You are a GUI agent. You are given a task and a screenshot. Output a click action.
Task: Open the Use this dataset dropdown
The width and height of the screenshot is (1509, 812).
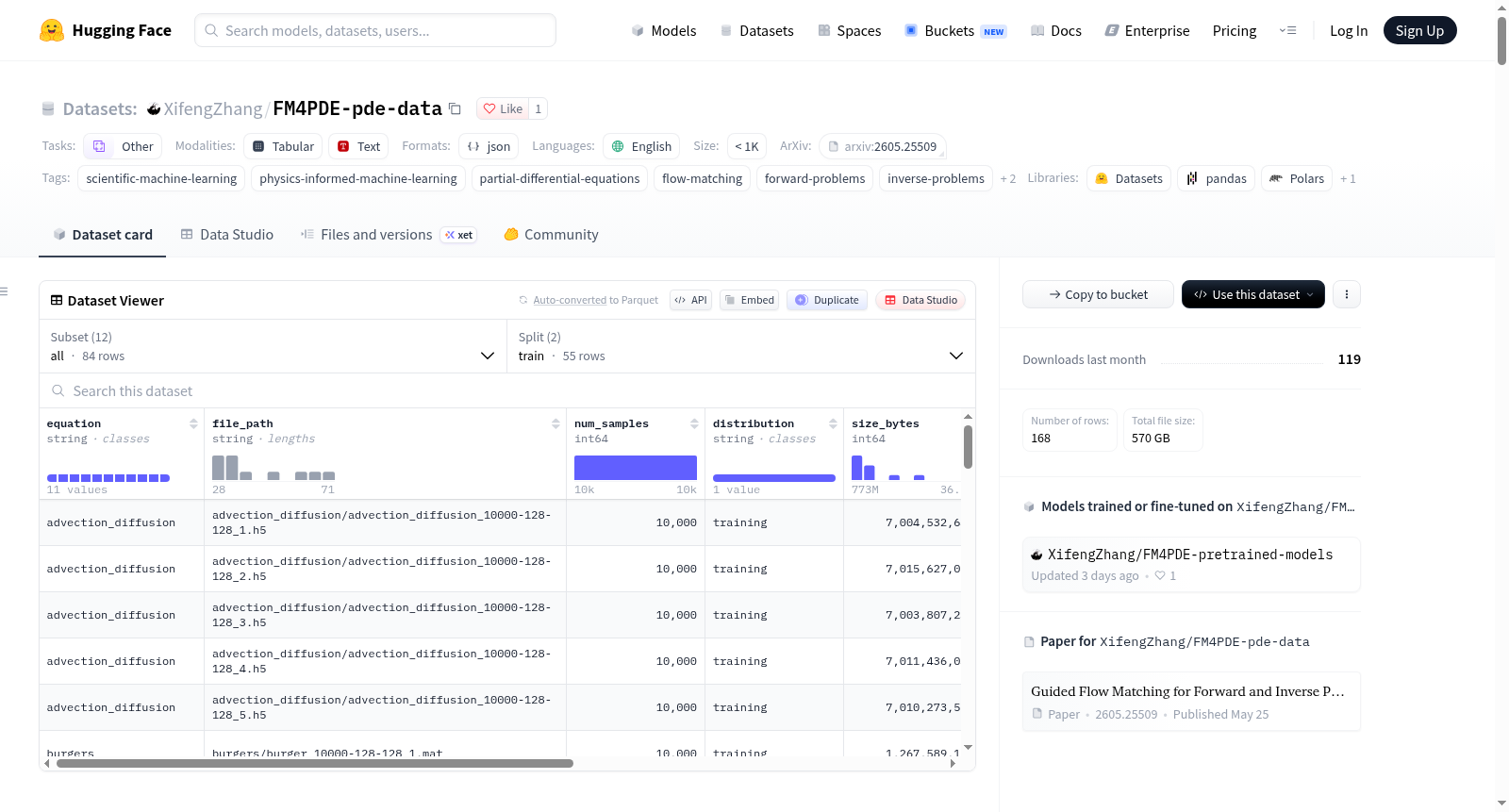coord(1252,294)
